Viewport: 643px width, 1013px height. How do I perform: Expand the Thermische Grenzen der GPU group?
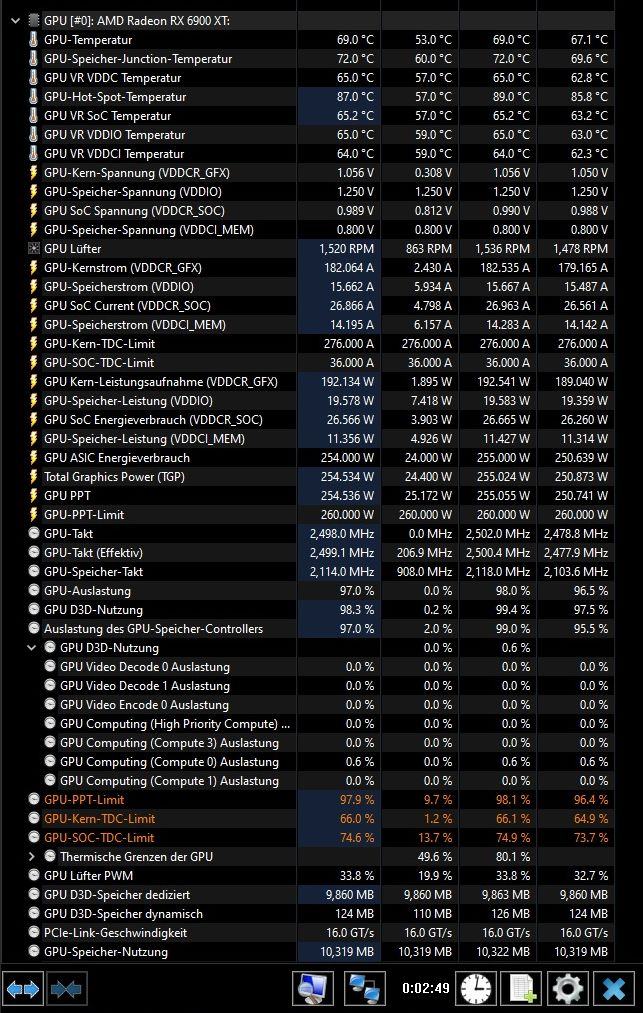point(31,857)
